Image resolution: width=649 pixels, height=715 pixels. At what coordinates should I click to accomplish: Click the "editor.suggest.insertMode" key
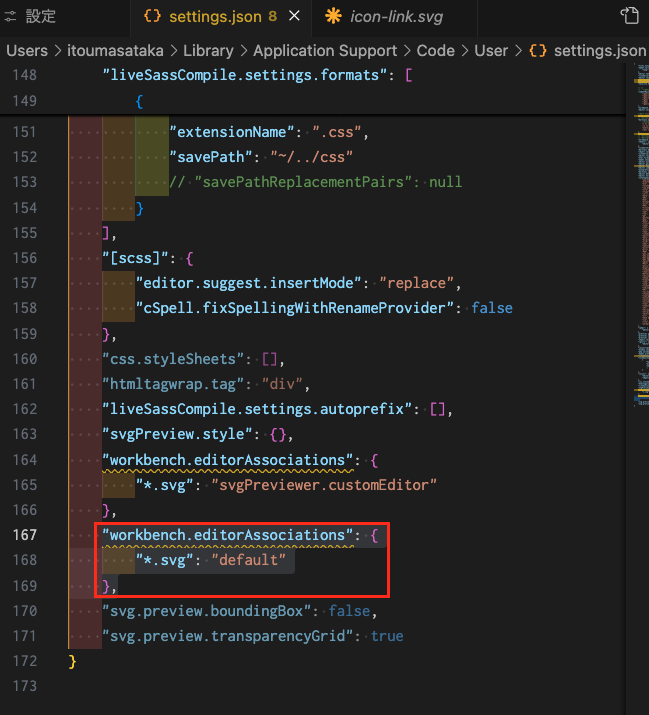249,283
